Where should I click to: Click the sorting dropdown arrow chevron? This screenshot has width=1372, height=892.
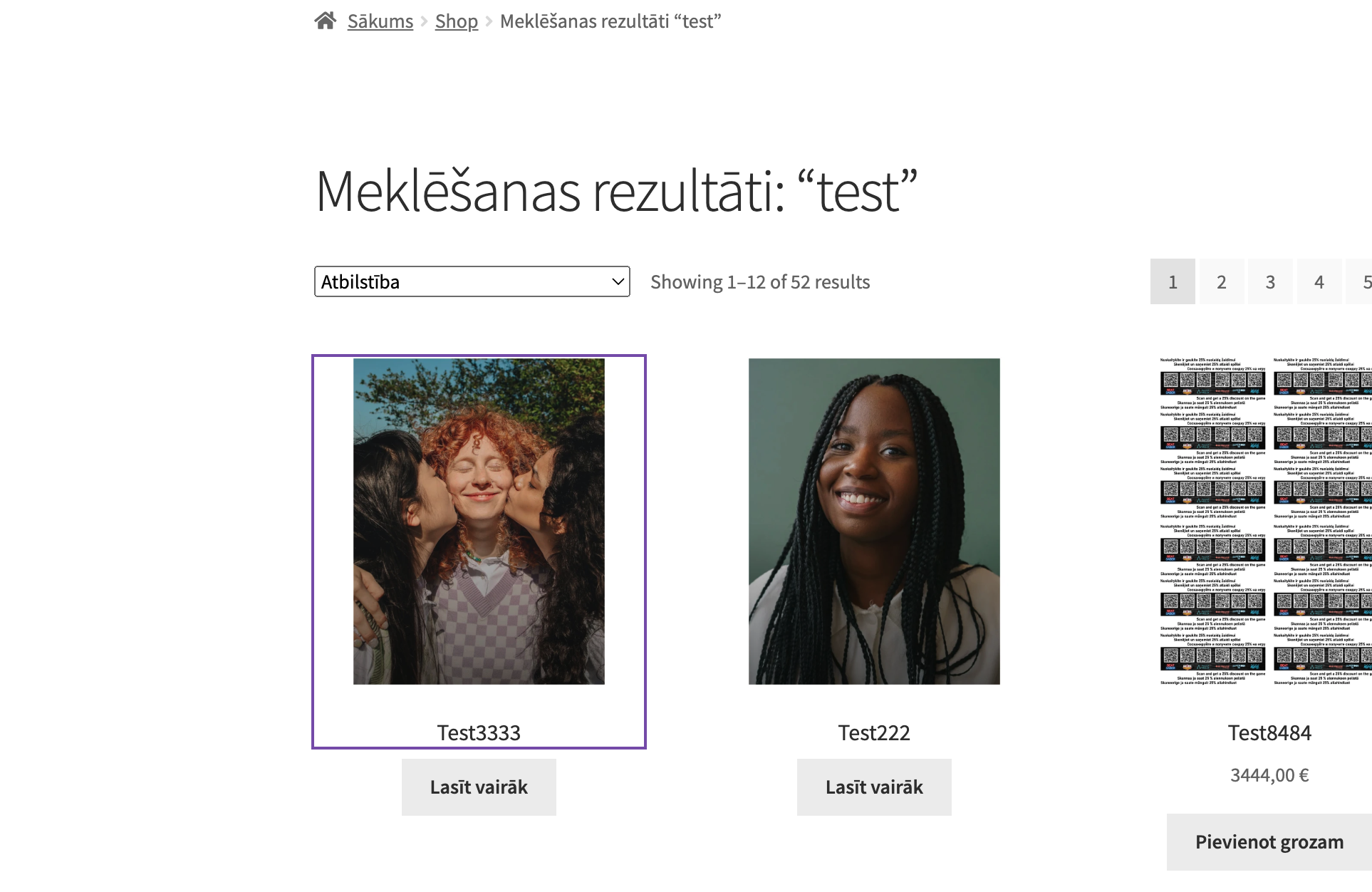[618, 281]
